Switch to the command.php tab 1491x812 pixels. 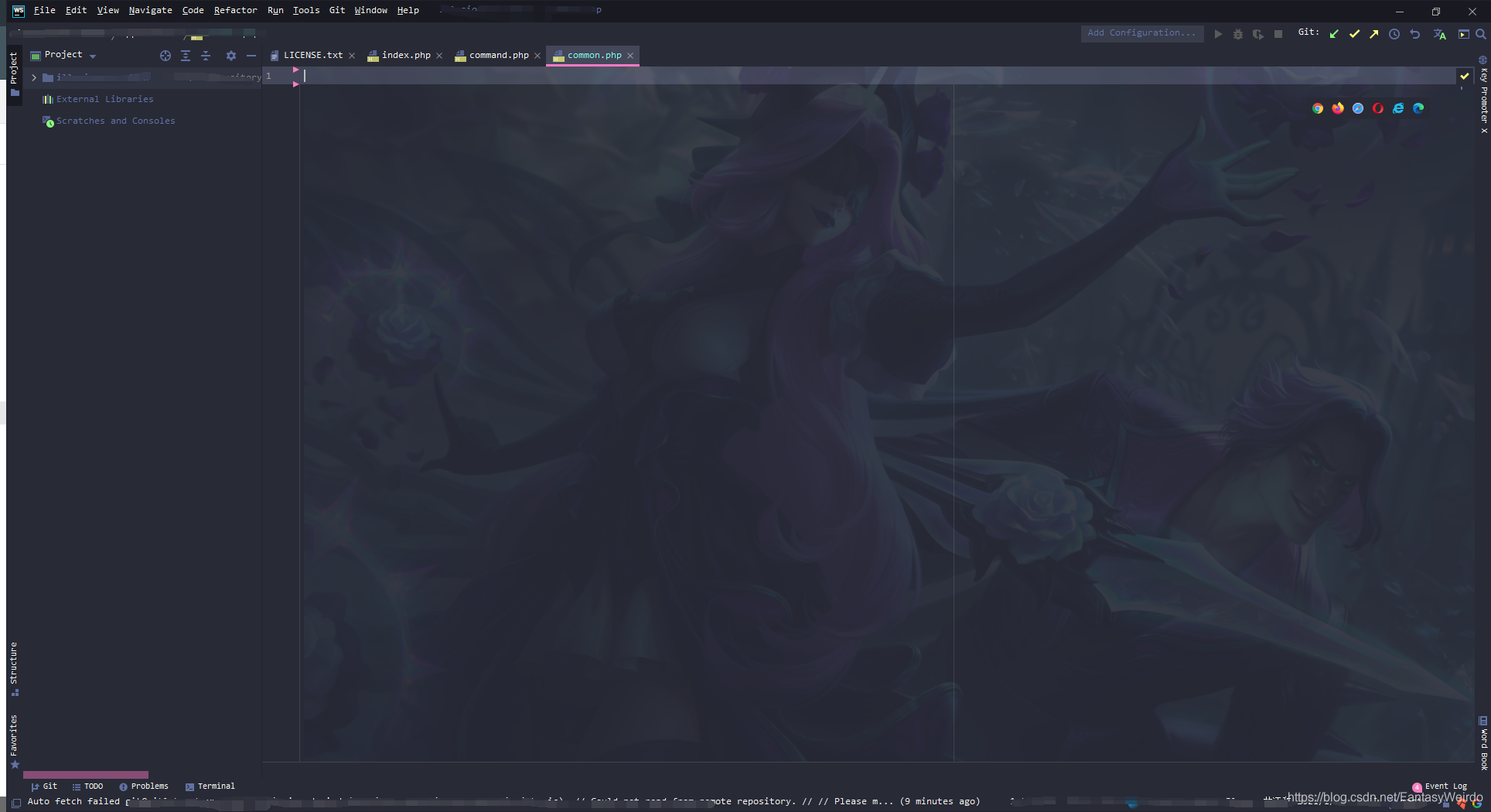499,55
